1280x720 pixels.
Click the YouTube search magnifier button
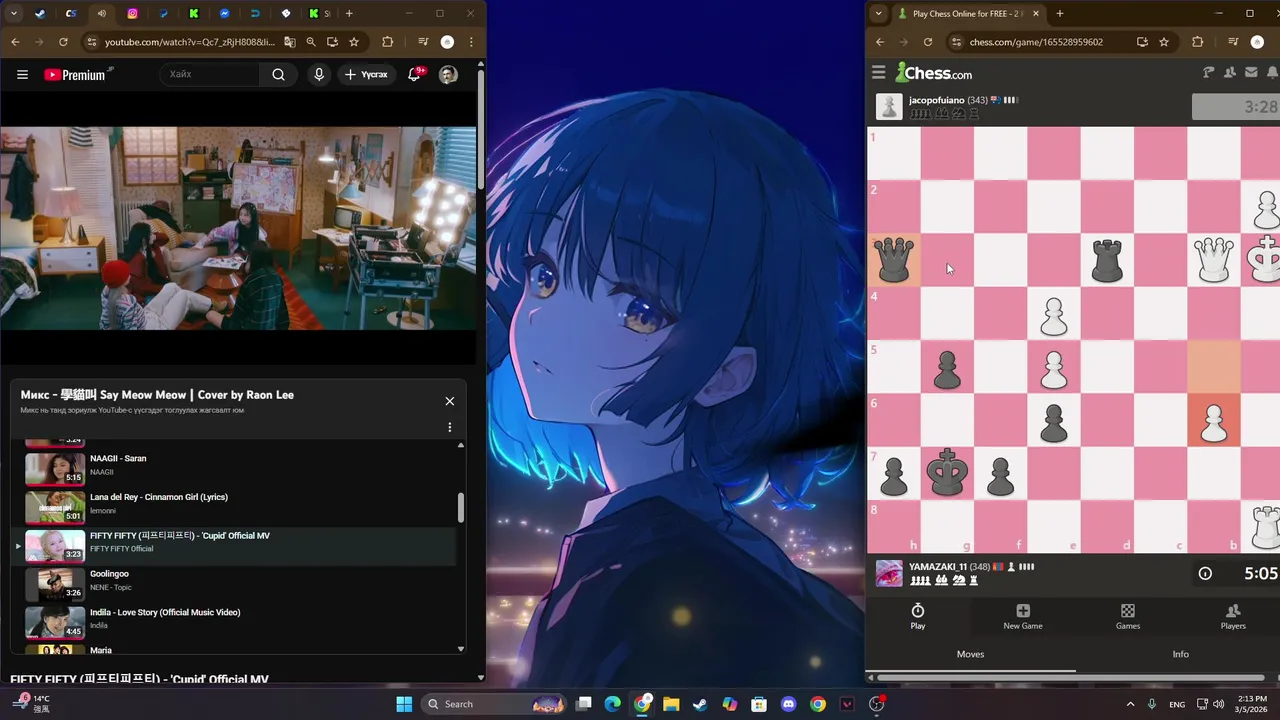tap(278, 74)
